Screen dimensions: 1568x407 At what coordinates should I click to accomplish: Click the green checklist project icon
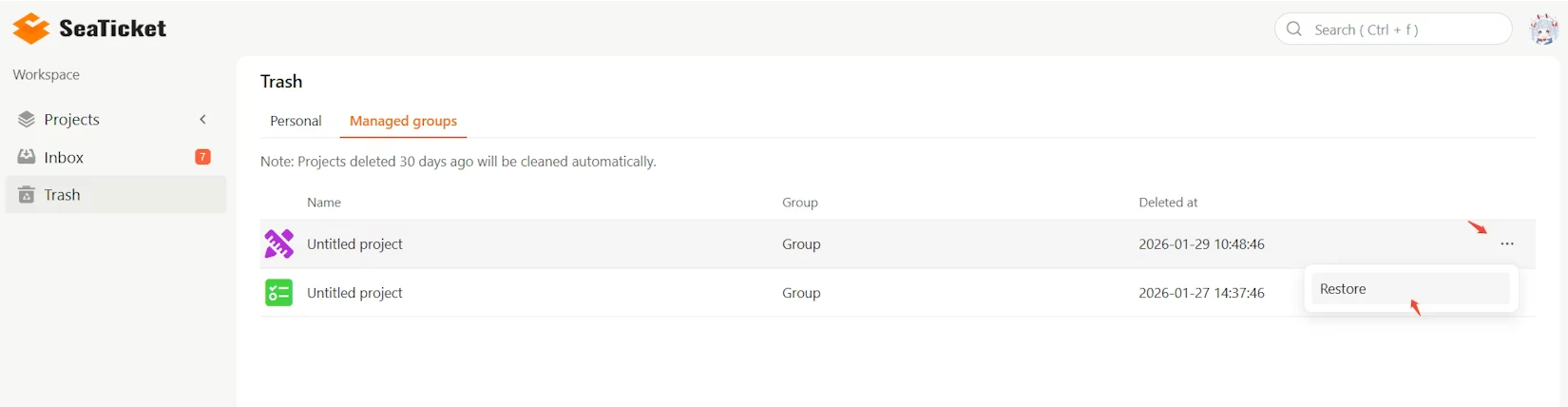point(278,293)
